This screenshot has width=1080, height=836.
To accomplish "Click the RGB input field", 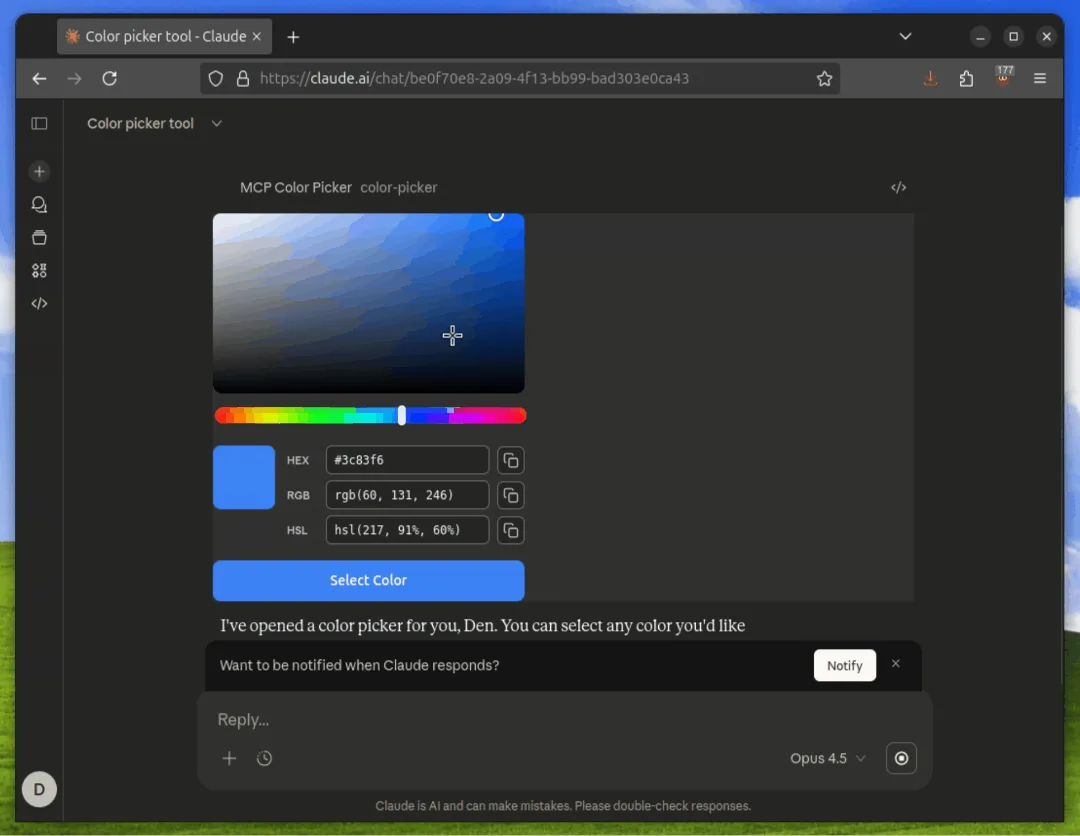I will [407, 495].
